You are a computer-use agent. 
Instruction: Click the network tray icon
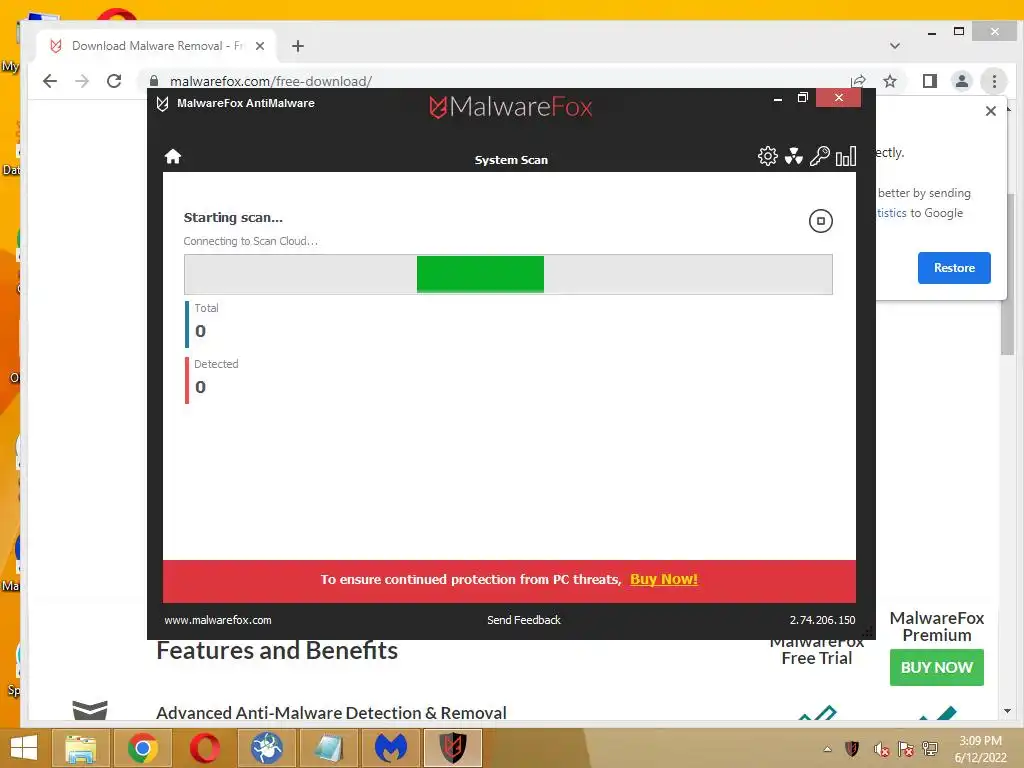(x=930, y=749)
